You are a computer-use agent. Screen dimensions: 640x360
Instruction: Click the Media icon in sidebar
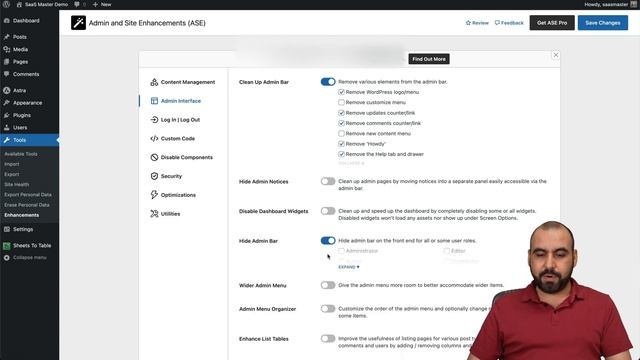(7, 49)
